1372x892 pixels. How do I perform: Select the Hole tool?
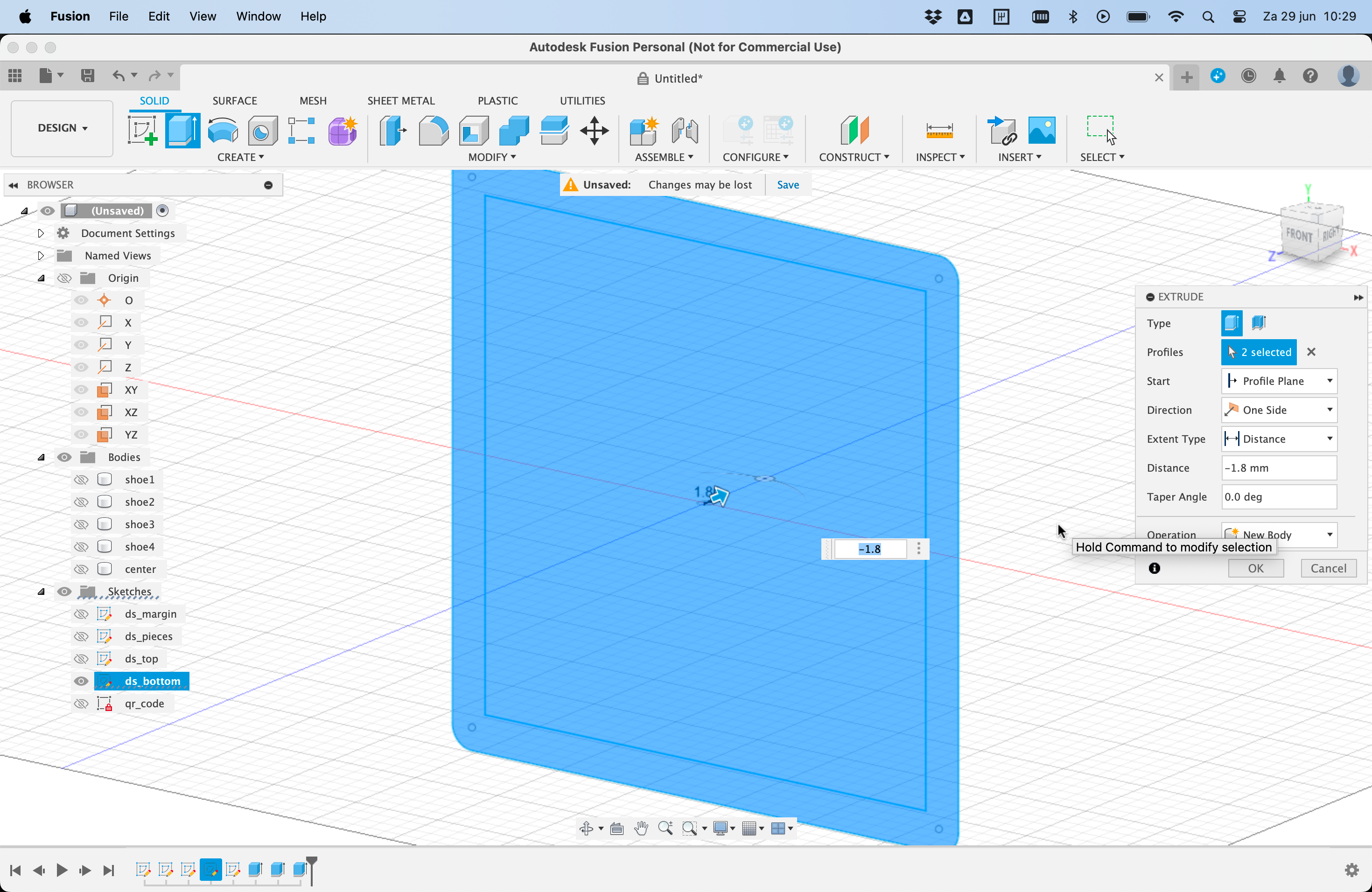point(262,130)
